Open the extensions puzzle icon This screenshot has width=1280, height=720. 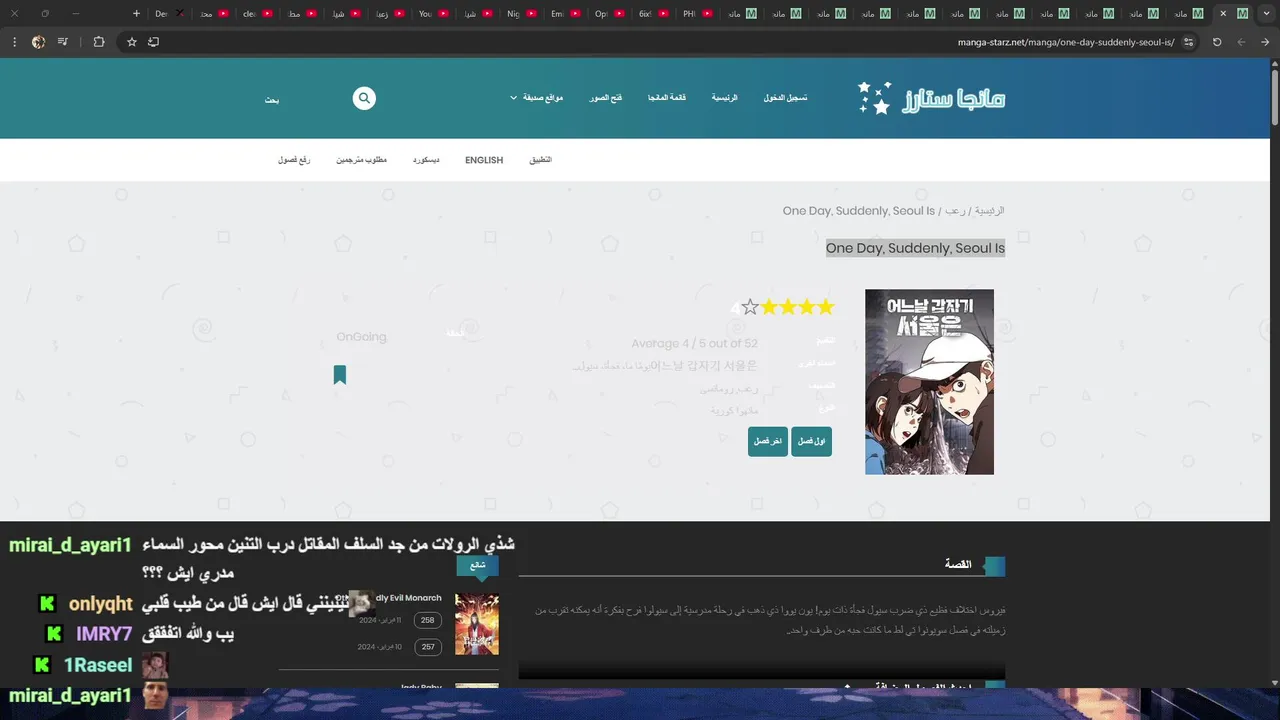pos(98,42)
